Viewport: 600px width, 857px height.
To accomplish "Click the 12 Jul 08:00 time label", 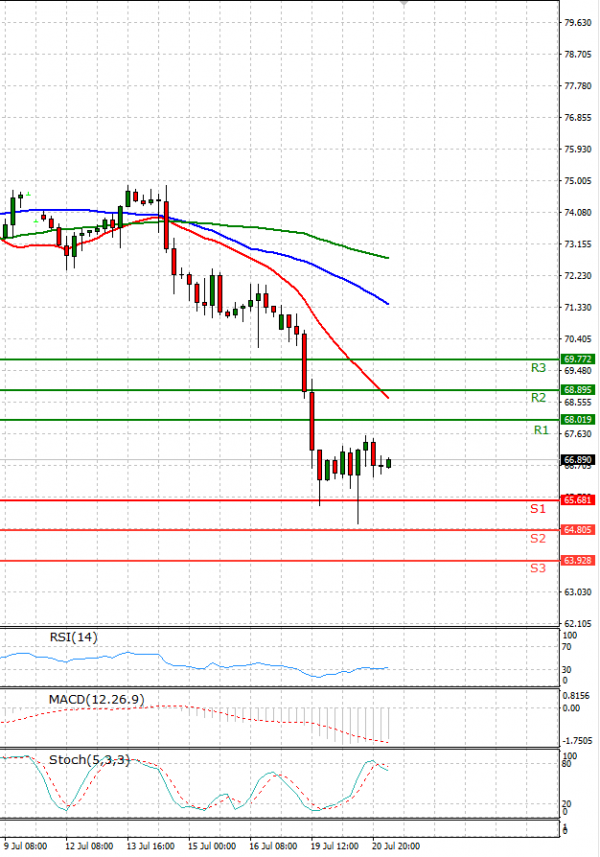I will [89, 846].
